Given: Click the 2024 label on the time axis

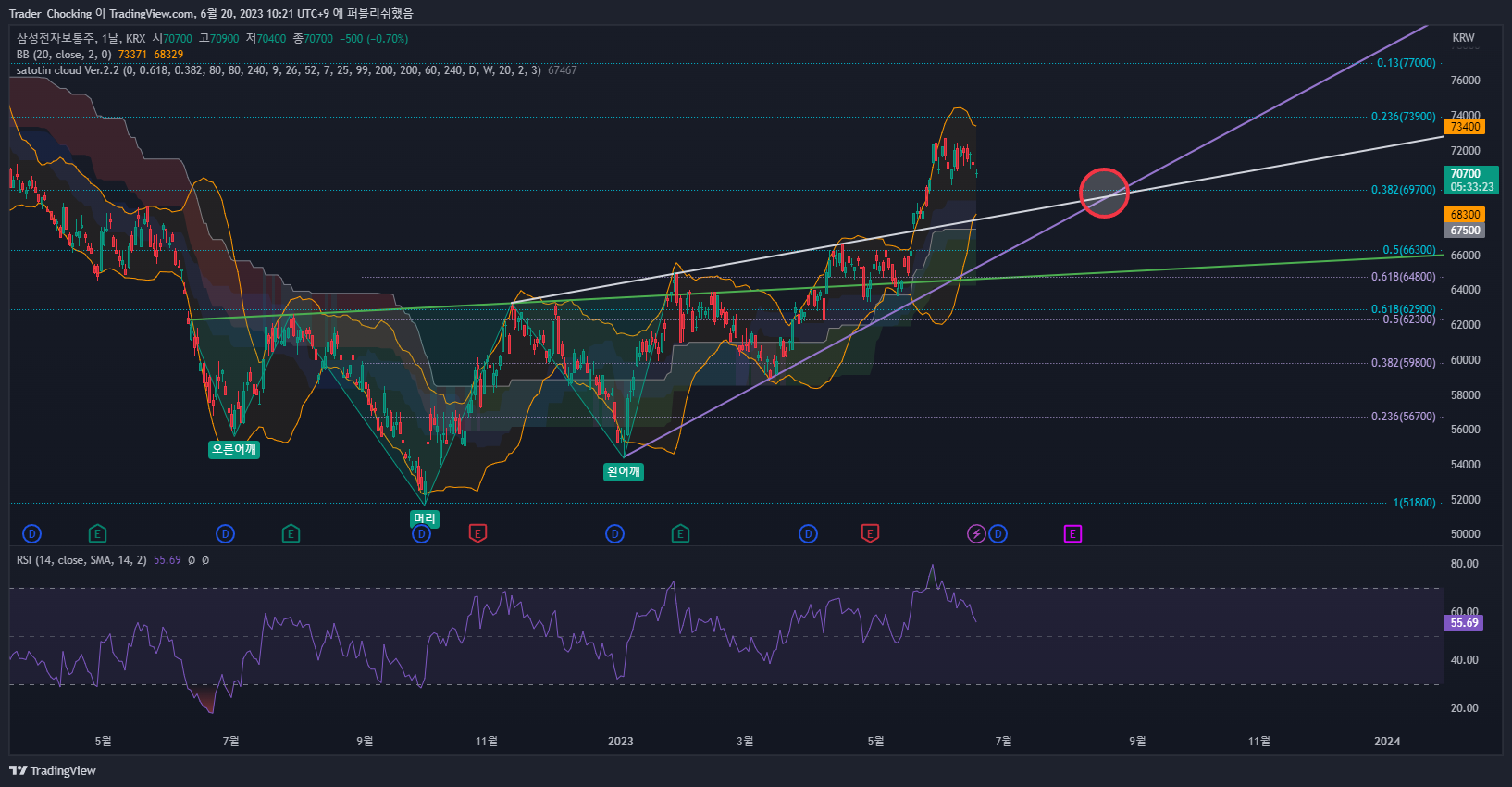Looking at the screenshot, I should click(x=1387, y=742).
